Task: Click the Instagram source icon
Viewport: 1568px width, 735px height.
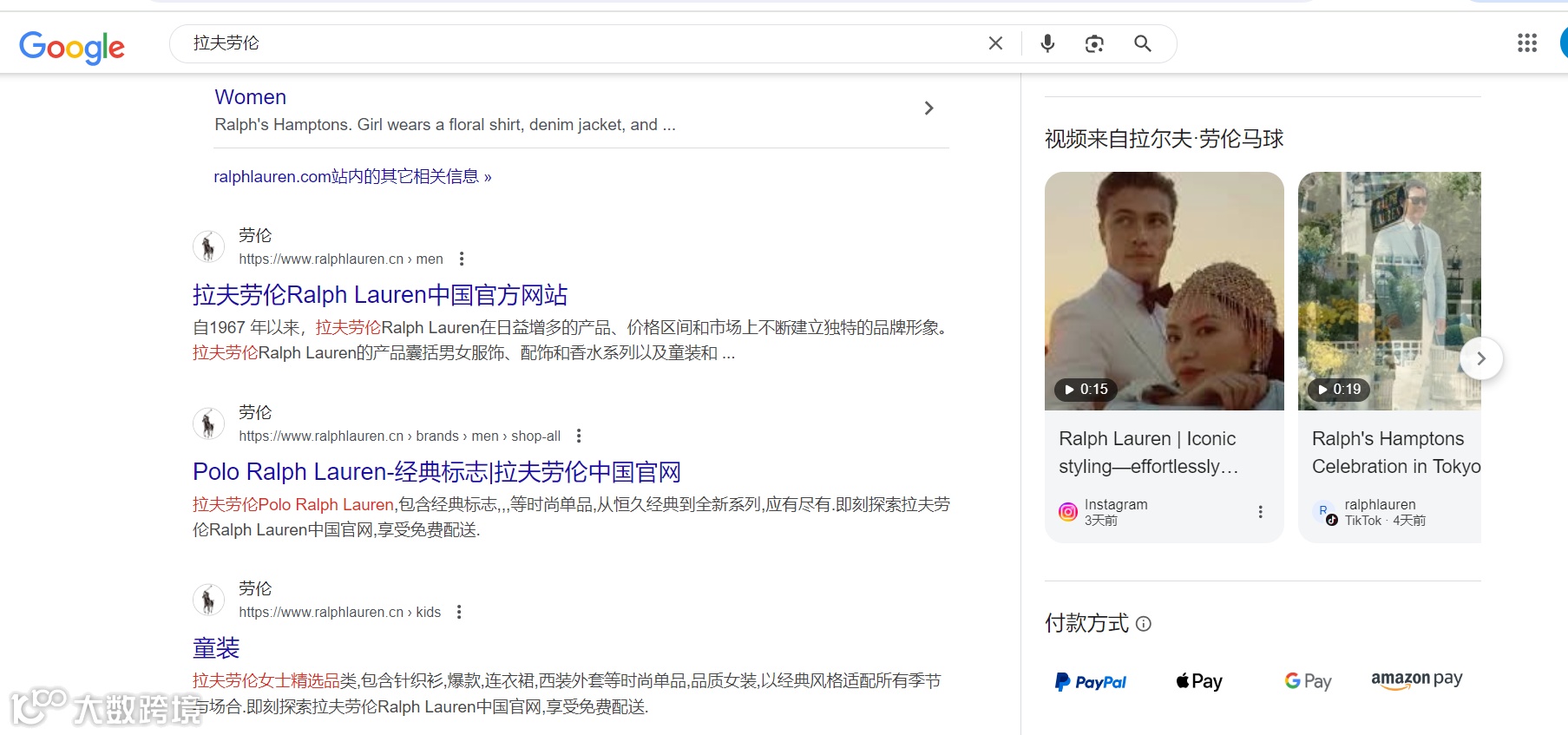Action: [x=1068, y=512]
